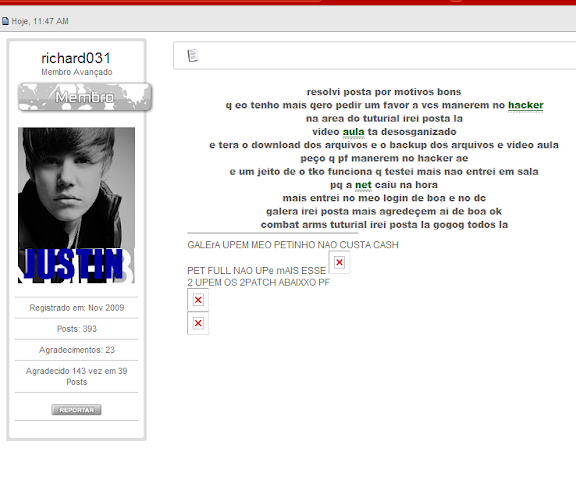Viewport: 576px width, 484px height.
Task: Click the REPORTAR button
Action: [x=76, y=410]
